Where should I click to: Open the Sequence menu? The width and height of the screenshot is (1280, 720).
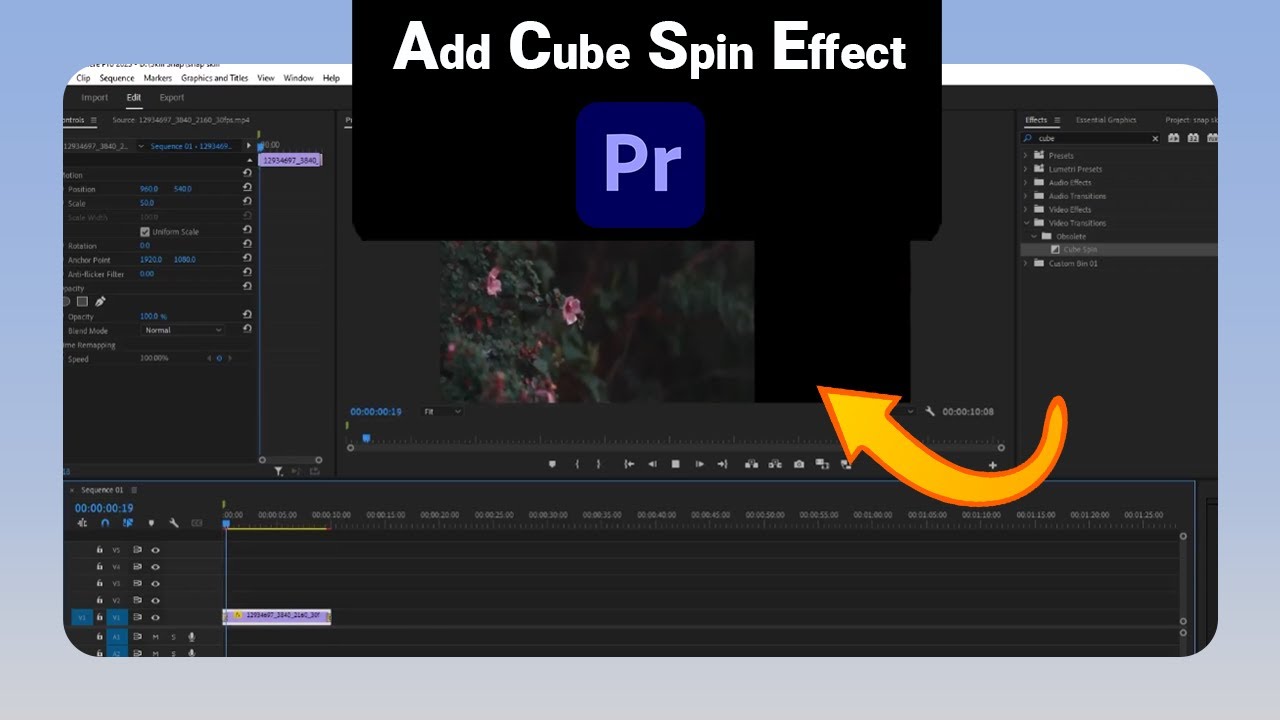point(117,78)
